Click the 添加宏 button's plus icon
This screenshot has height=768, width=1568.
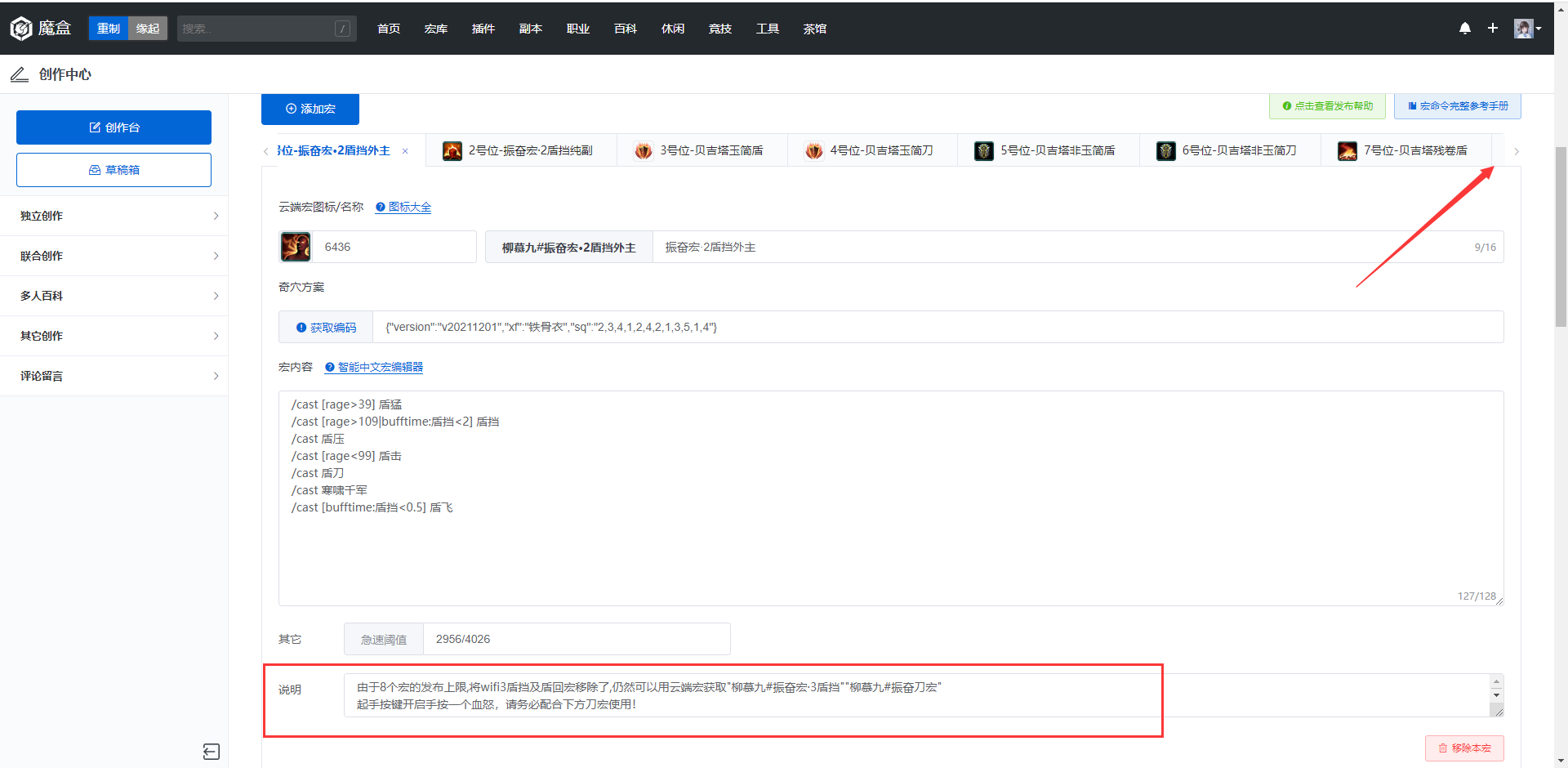coord(292,109)
